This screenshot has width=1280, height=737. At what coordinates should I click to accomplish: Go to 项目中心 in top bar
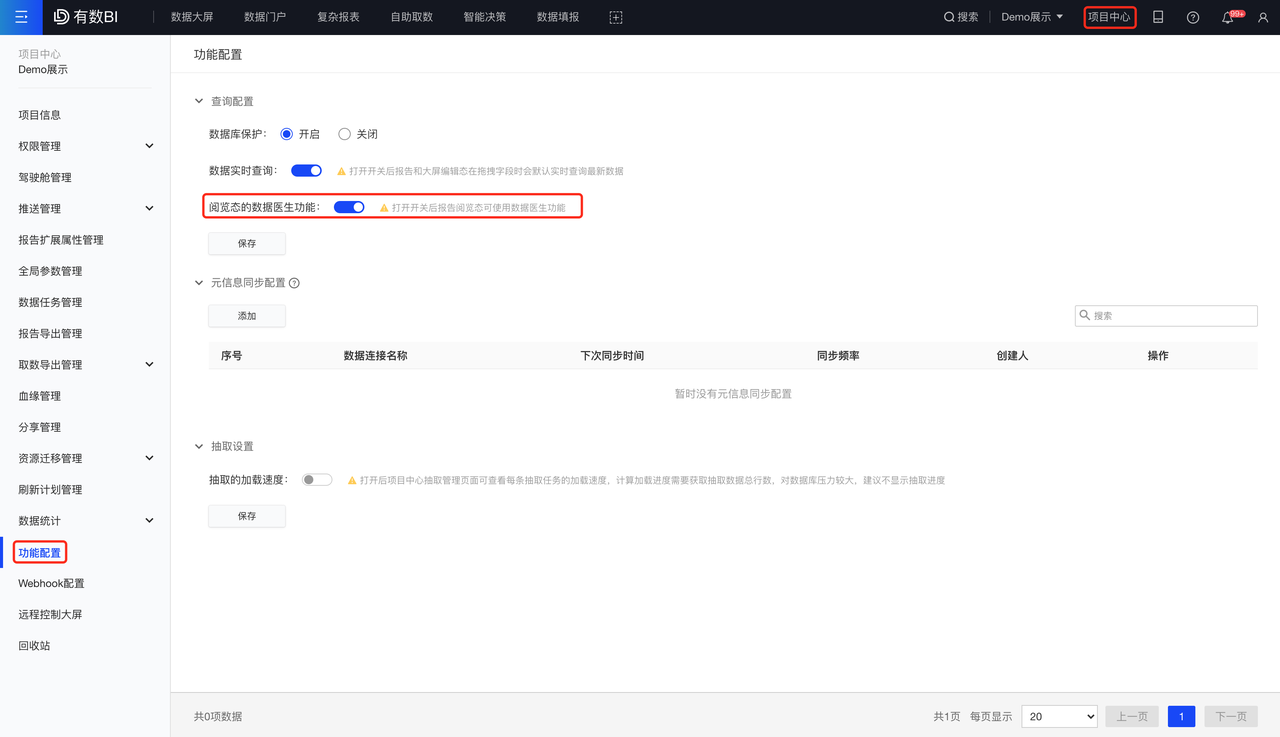pyautogui.click(x=1109, y=17)
